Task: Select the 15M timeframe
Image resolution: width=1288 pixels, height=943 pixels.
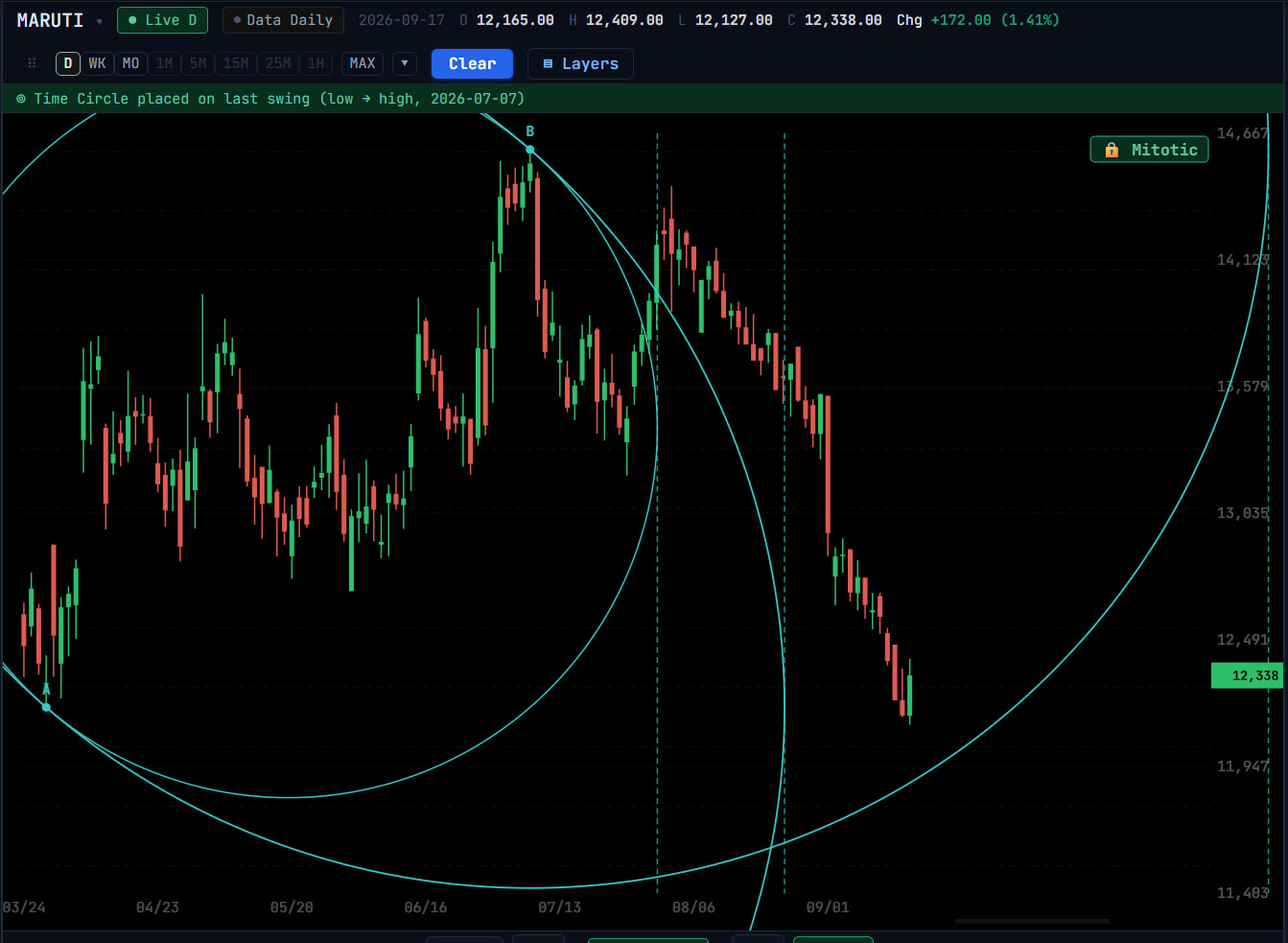Action: click(236, 63)
